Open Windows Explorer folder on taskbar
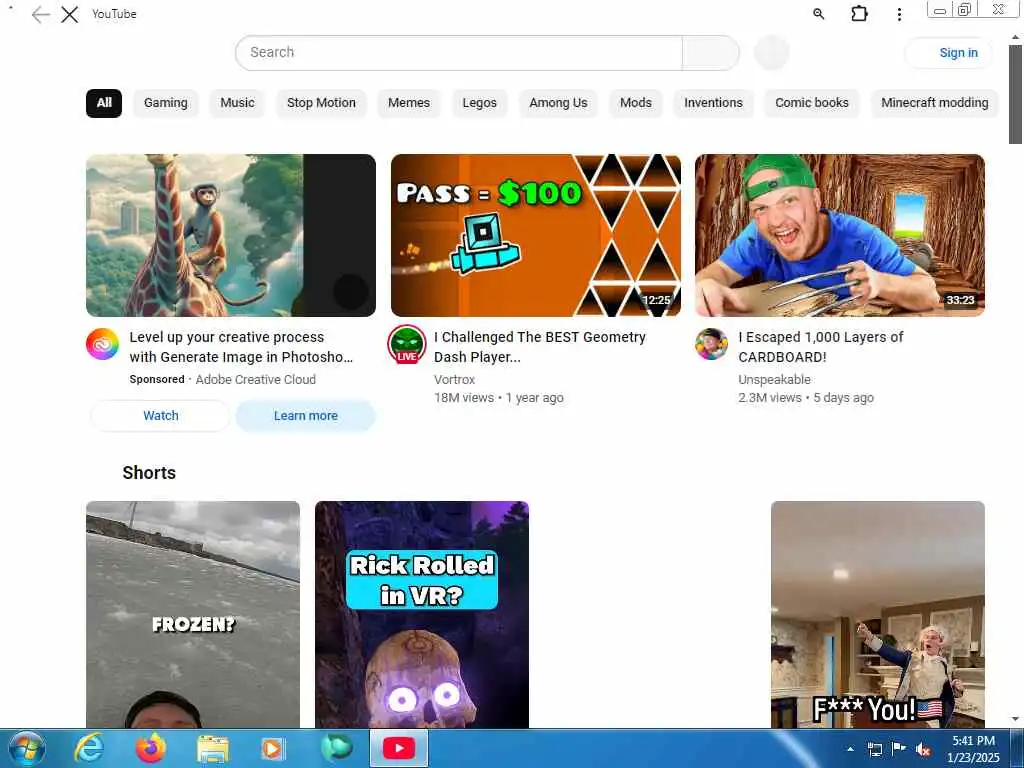This screenshot has height=768, width=1024. pyautogui.click(x=213, y=749)
